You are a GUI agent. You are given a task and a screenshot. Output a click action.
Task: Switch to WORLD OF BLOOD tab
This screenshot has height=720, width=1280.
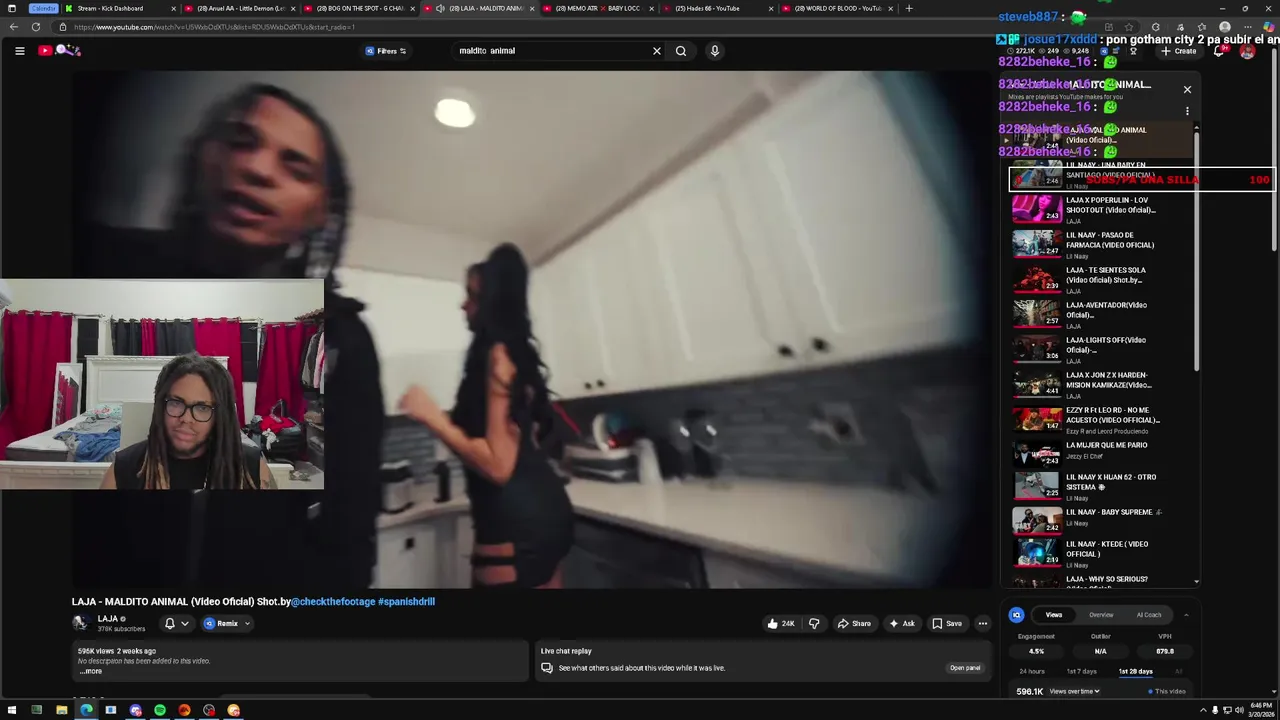(838, 8)
